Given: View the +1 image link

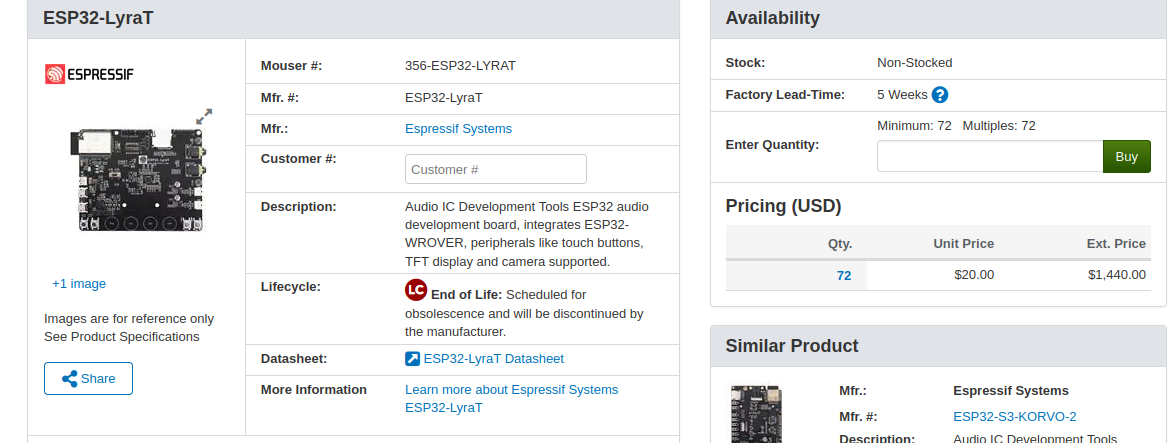Looking at the screenshot, I should point(79,284).
